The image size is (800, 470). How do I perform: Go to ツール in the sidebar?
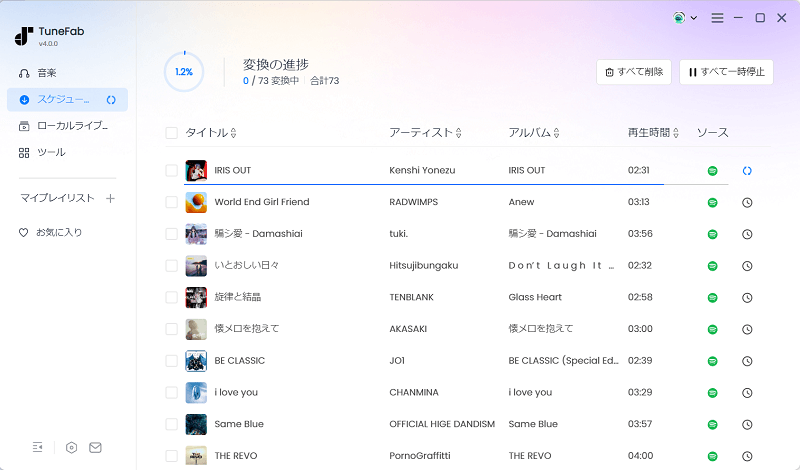click(x=51, y=152)
